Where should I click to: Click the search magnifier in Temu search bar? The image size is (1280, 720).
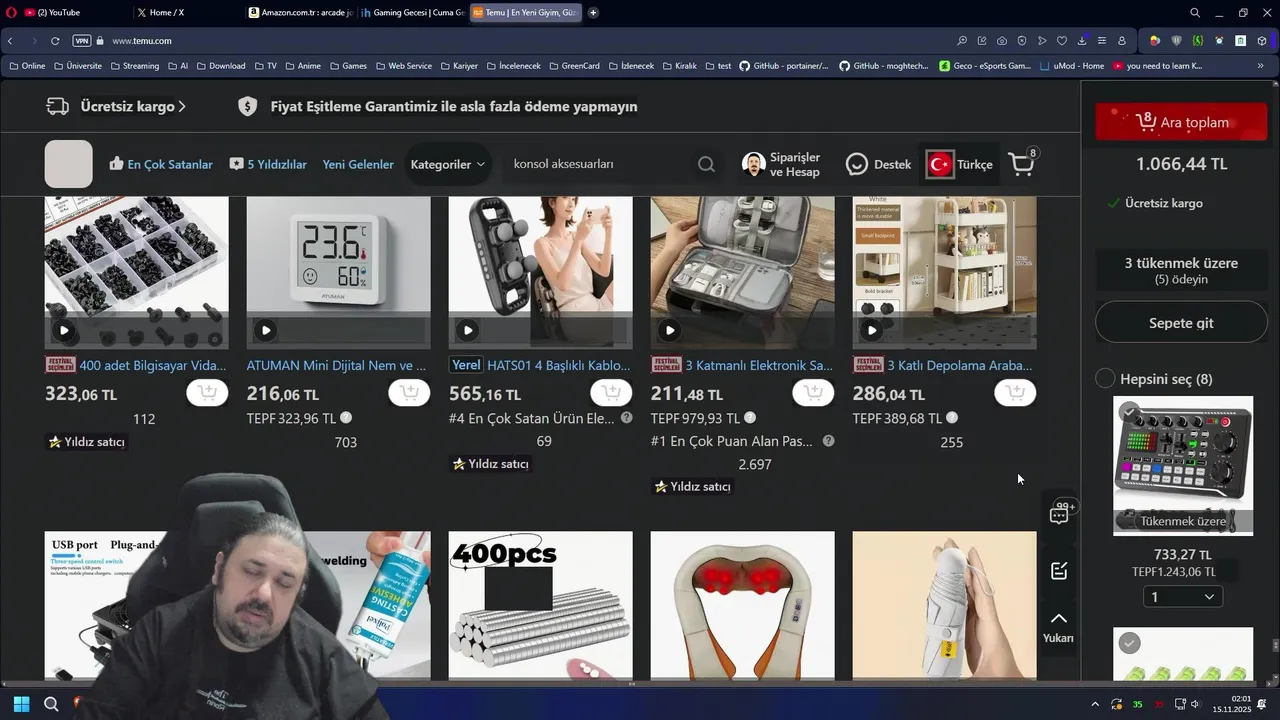706,165
